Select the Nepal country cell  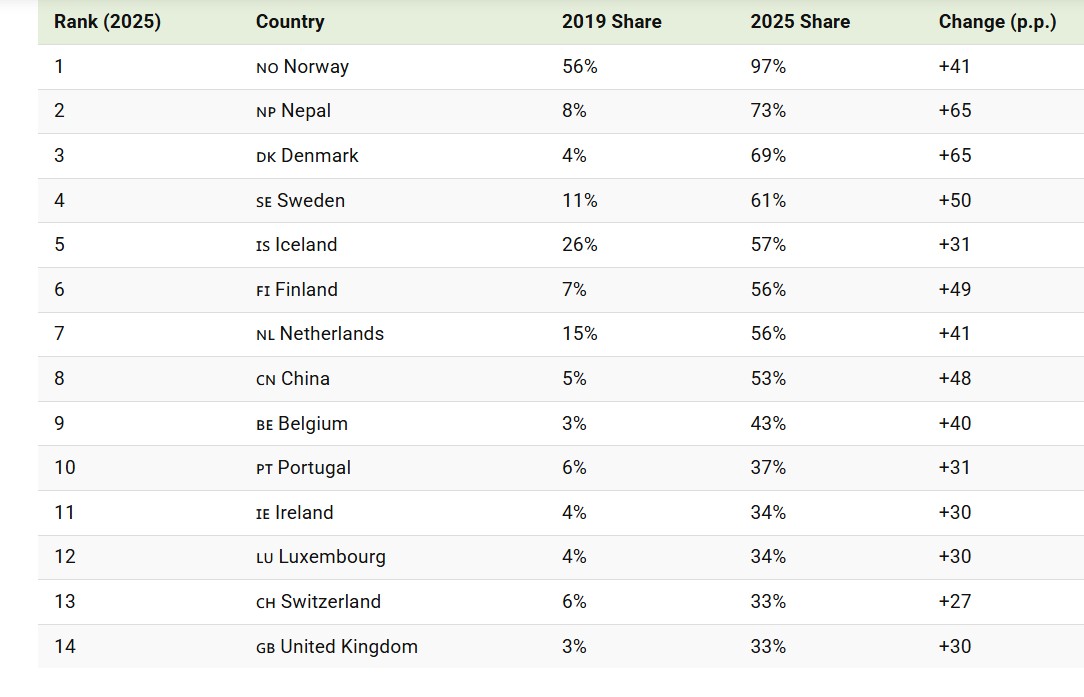pos(305,111)
